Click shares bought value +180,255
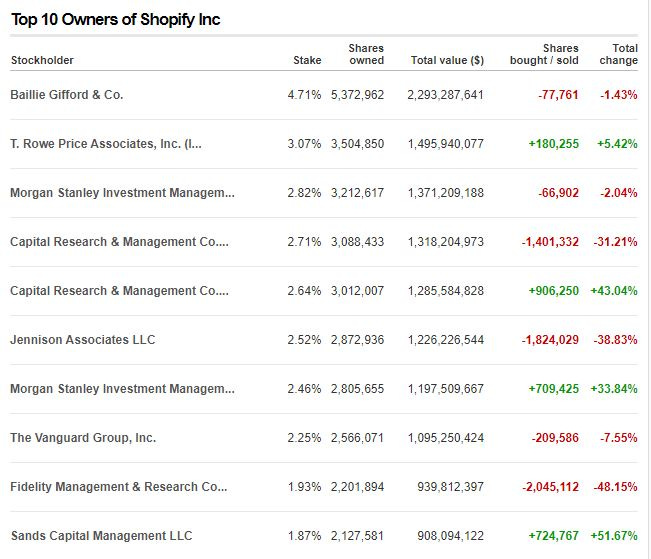The height and width of the screenshot is (559, 651). [x=553, y=144]
